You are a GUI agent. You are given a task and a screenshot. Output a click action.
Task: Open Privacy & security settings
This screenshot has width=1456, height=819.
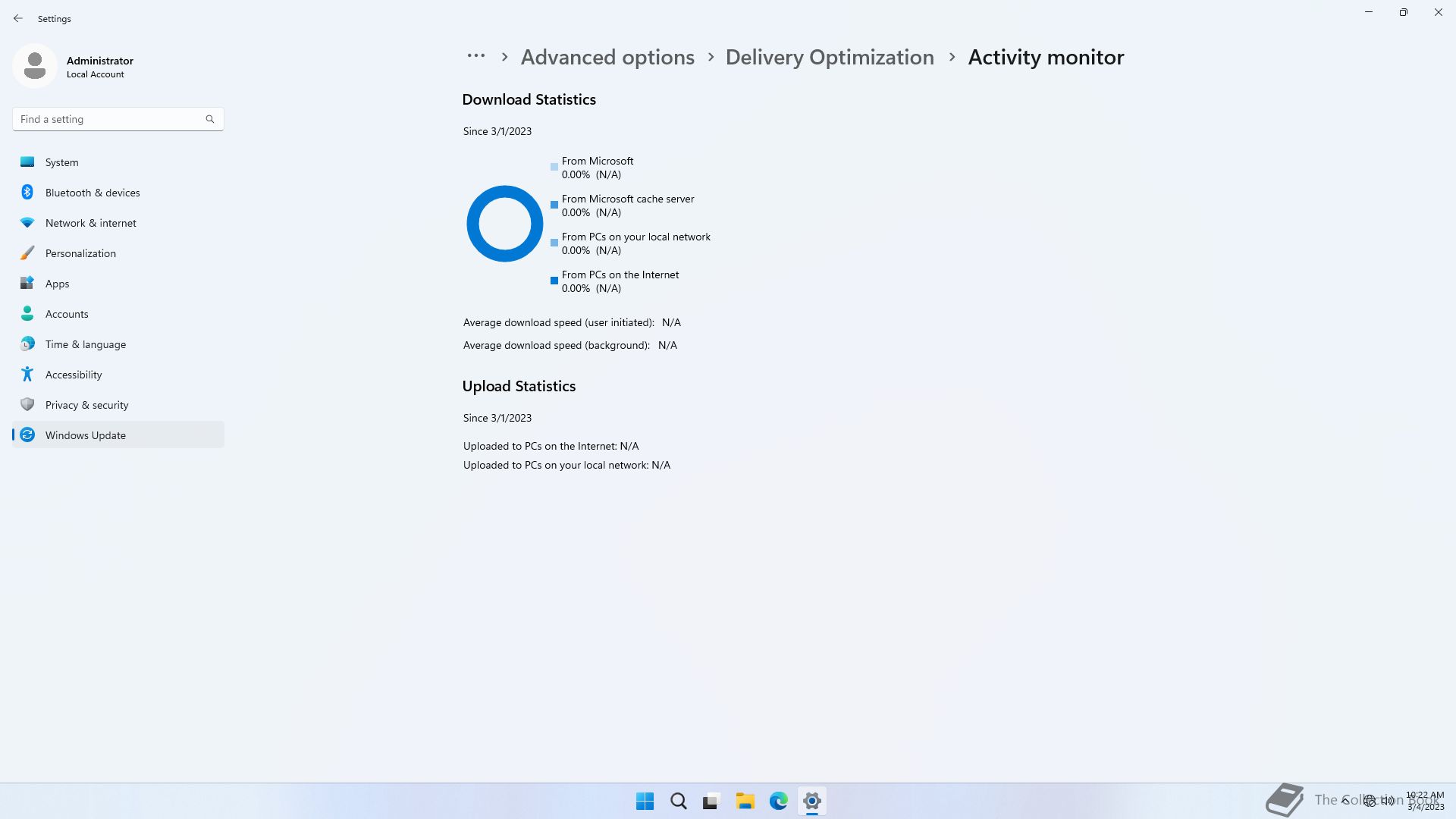tap(86, 405)
